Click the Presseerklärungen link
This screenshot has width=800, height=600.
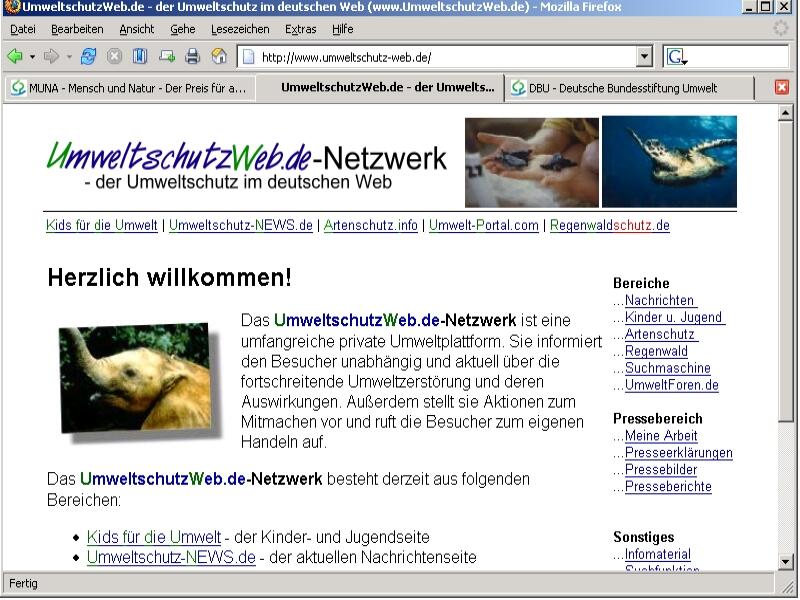coord(678,453)
